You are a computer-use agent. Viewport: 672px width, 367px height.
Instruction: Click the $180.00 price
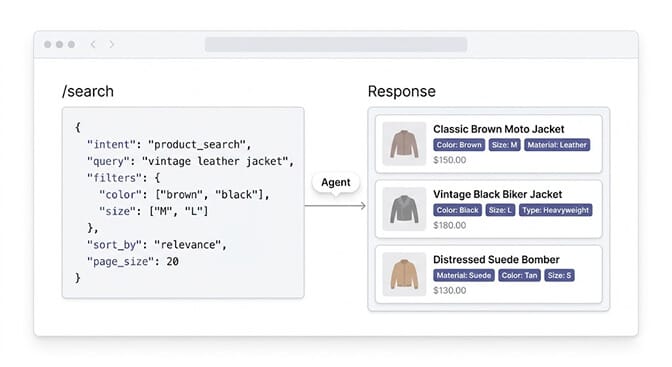click(x=450, y=225)
